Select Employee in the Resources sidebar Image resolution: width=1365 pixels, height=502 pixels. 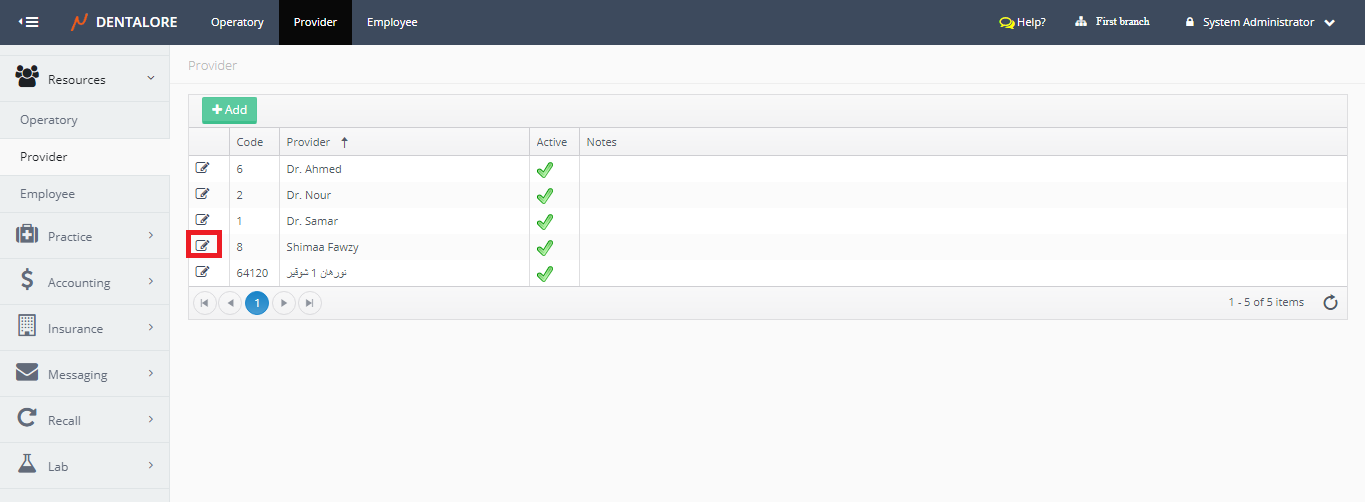point(48,194)
